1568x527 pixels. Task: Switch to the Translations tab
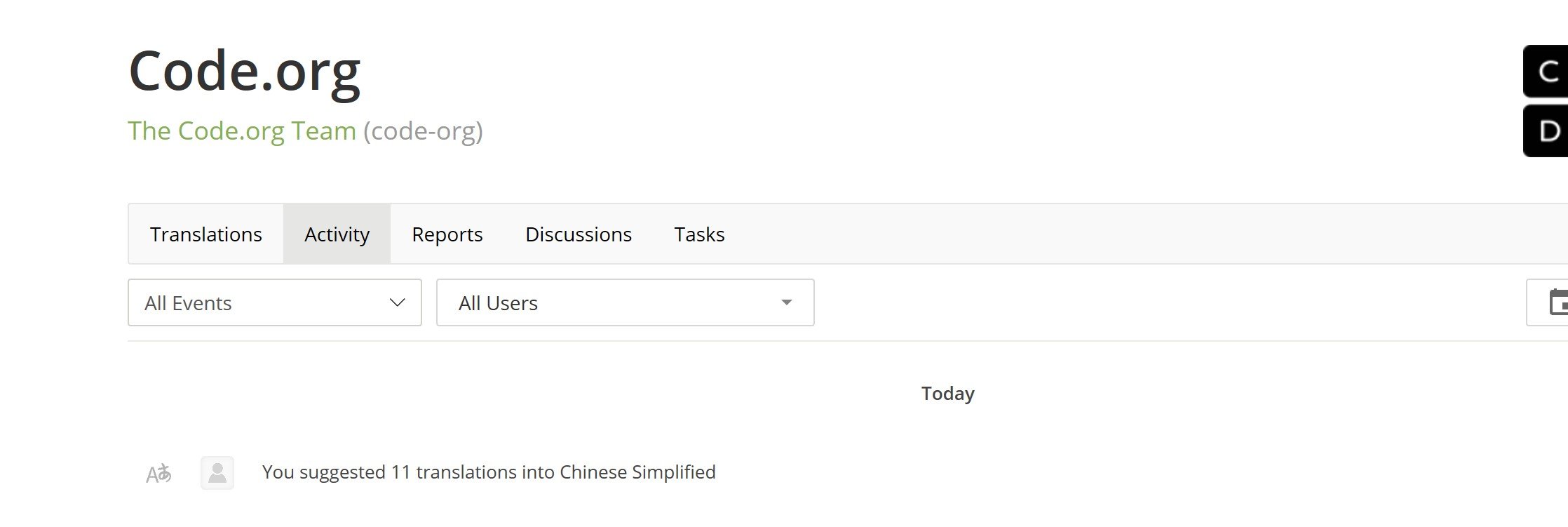(x=205, y=234)
